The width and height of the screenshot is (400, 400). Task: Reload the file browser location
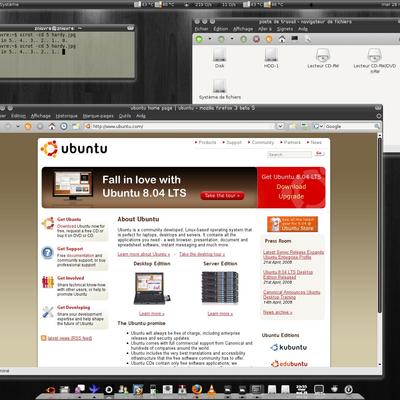[x=269, y=39]
